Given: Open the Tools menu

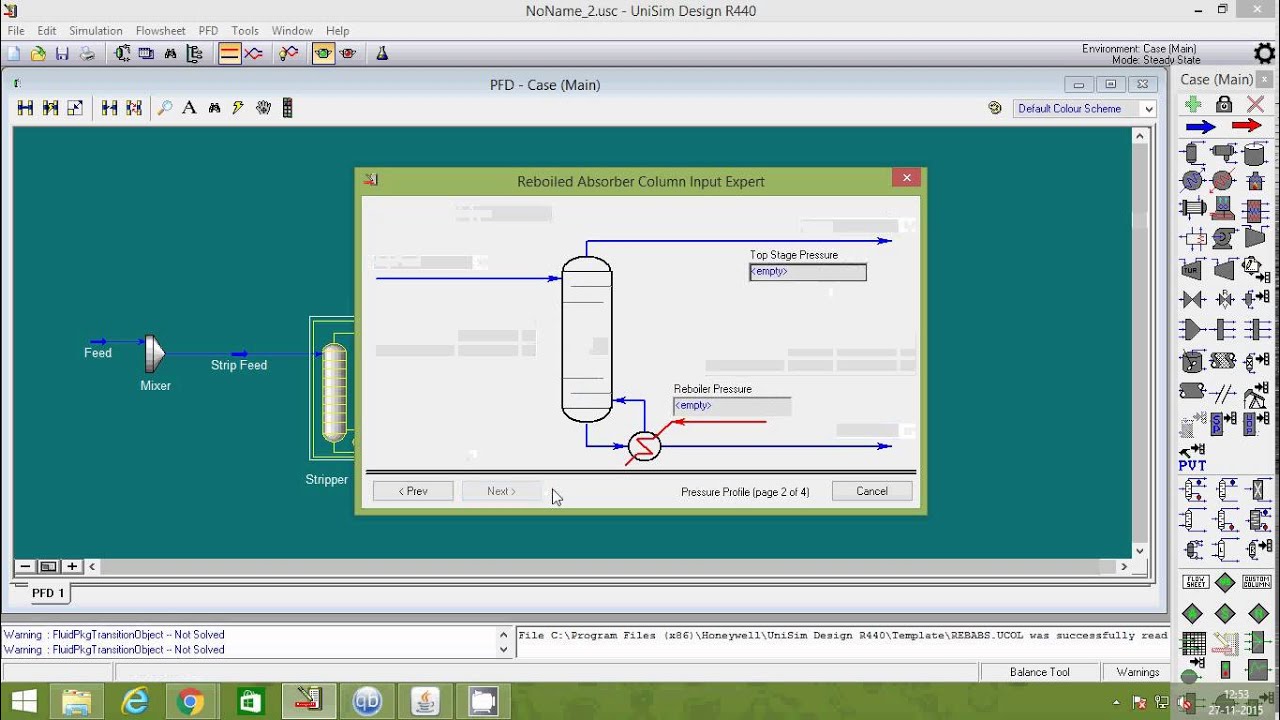Looking at the screenshot, I should (245, 31).
